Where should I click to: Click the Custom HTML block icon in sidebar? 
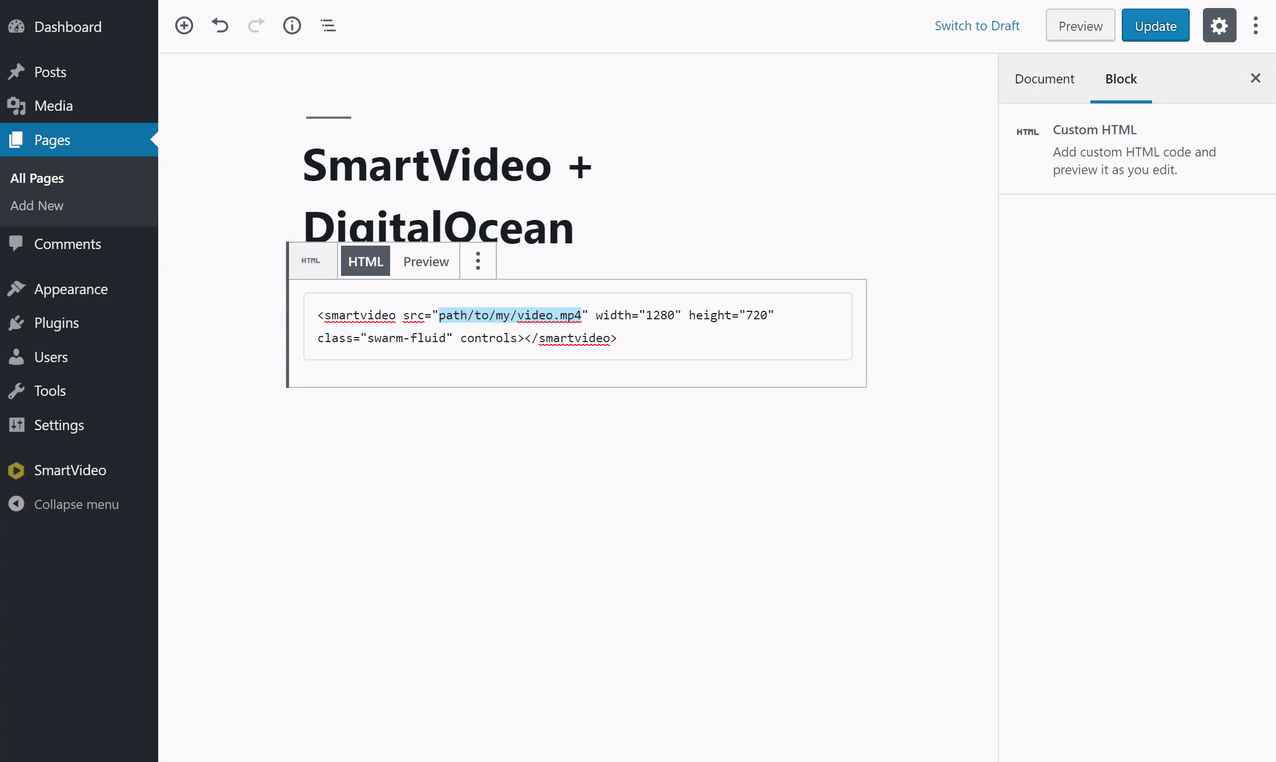click(1027, 131)
